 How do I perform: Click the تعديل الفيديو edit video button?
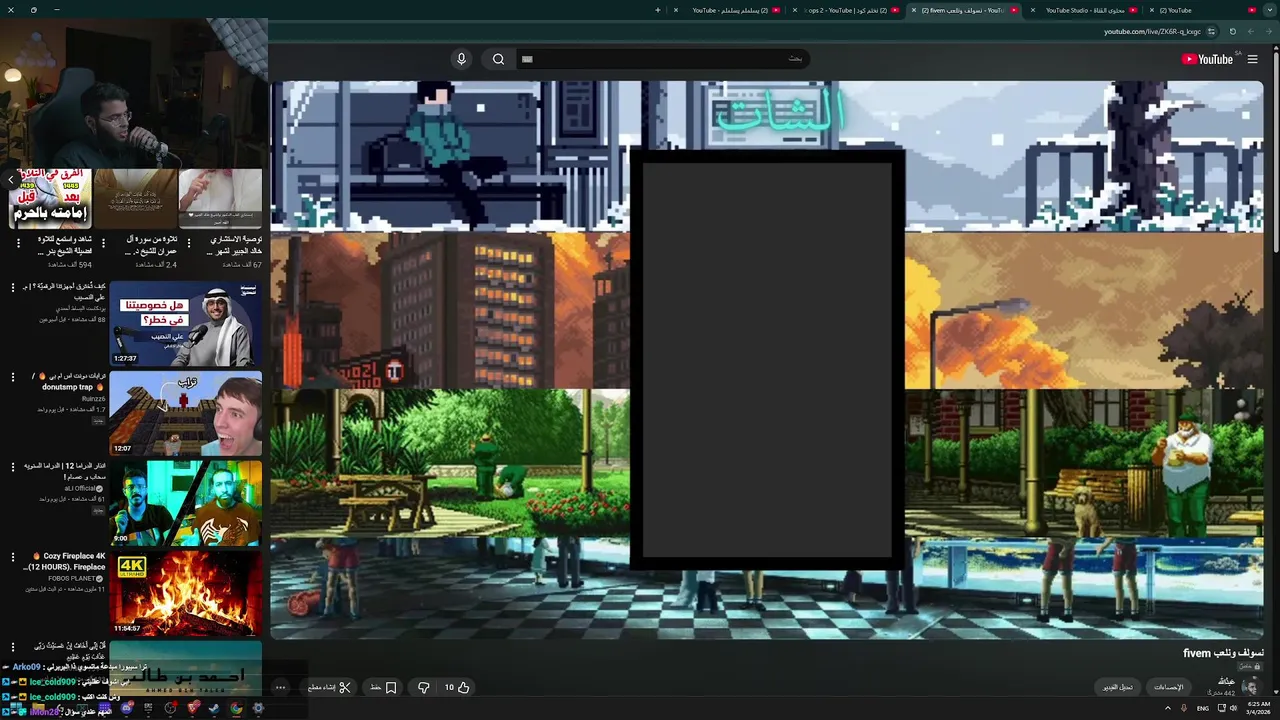pos(1118,687)
